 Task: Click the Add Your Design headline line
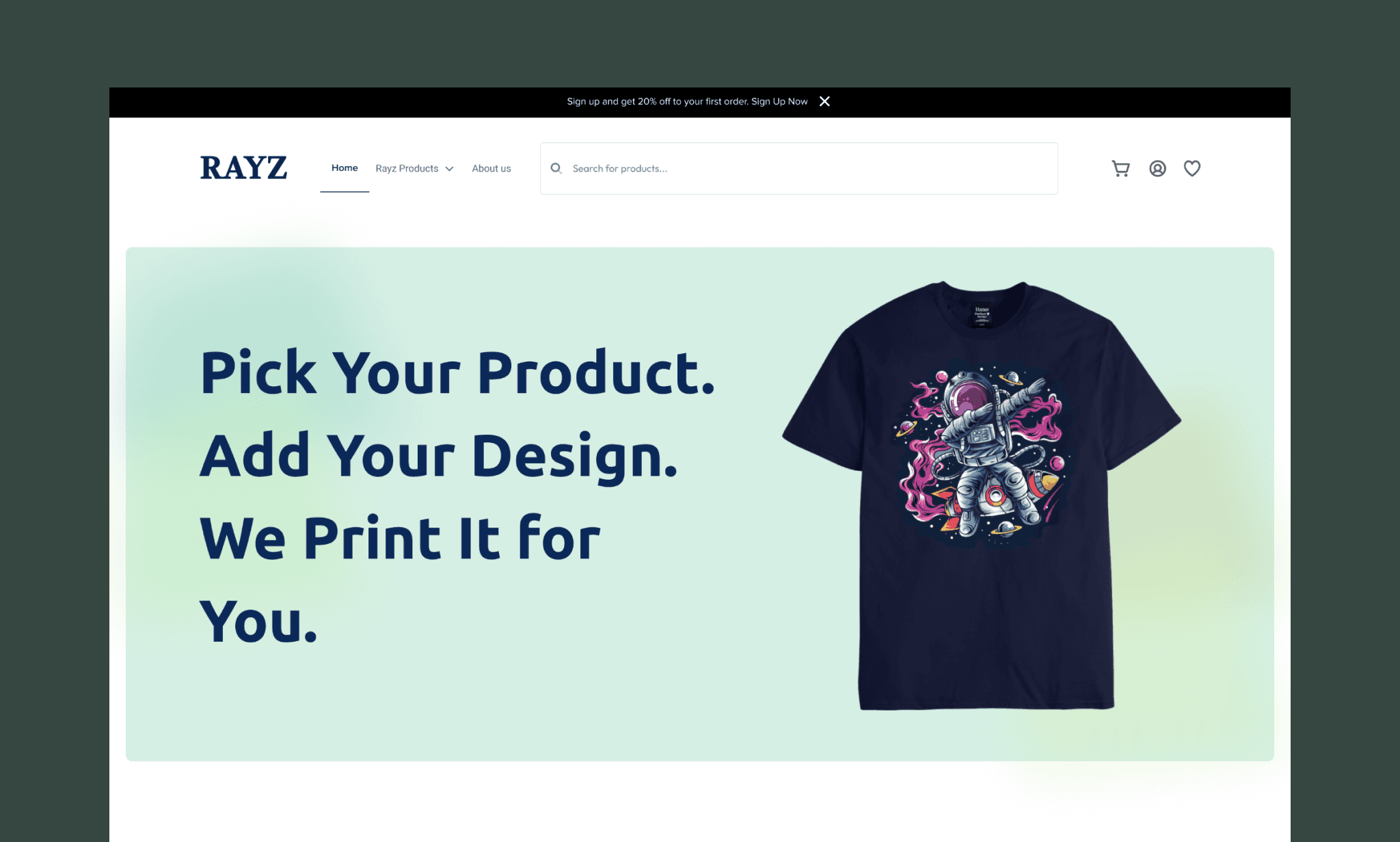[439, 457]
